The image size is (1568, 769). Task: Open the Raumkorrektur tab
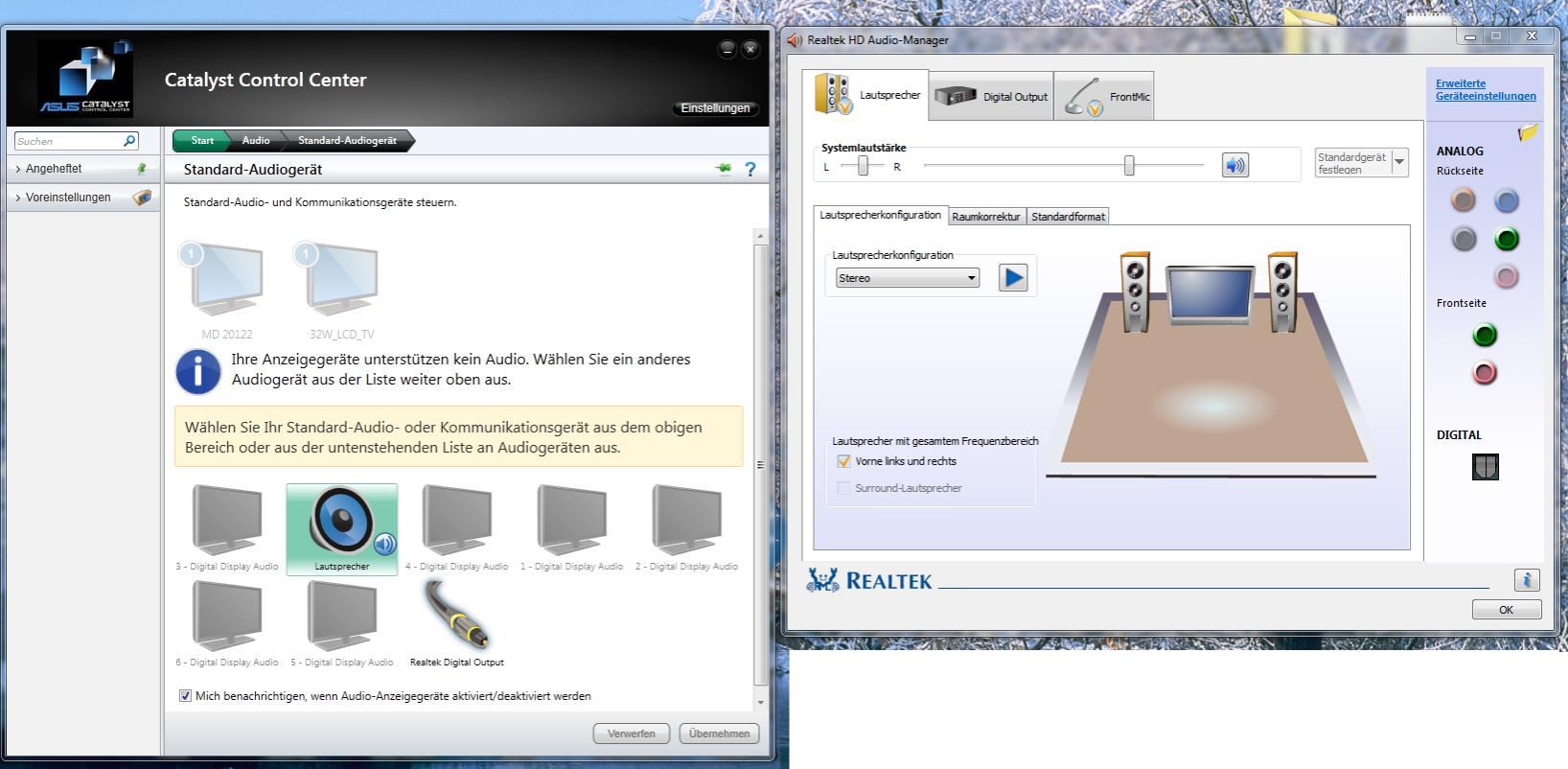pyautogui.click(x=986, y=217)
